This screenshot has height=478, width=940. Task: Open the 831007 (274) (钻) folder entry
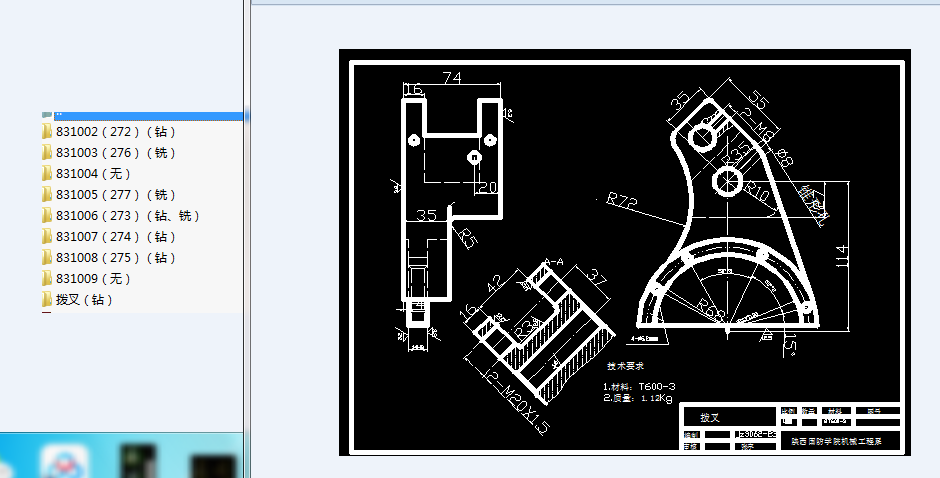(x=116, y=237)
